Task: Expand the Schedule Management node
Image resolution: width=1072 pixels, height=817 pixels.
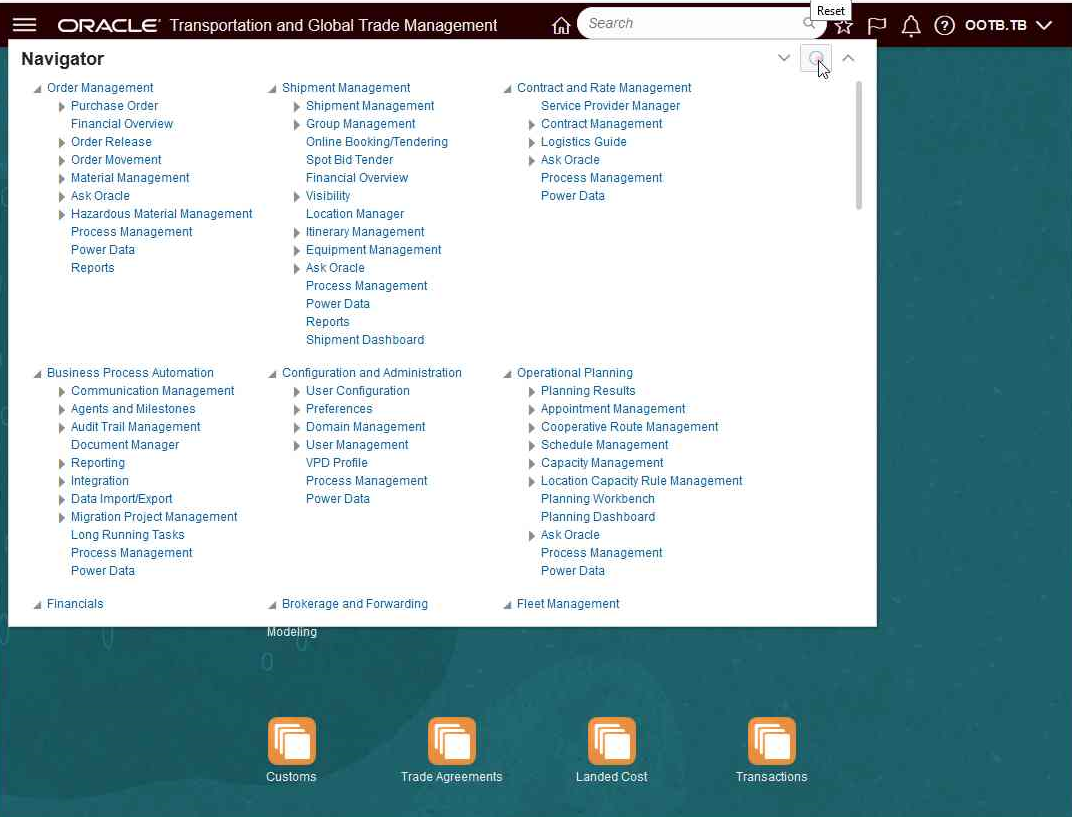Action: pos(532,446)
